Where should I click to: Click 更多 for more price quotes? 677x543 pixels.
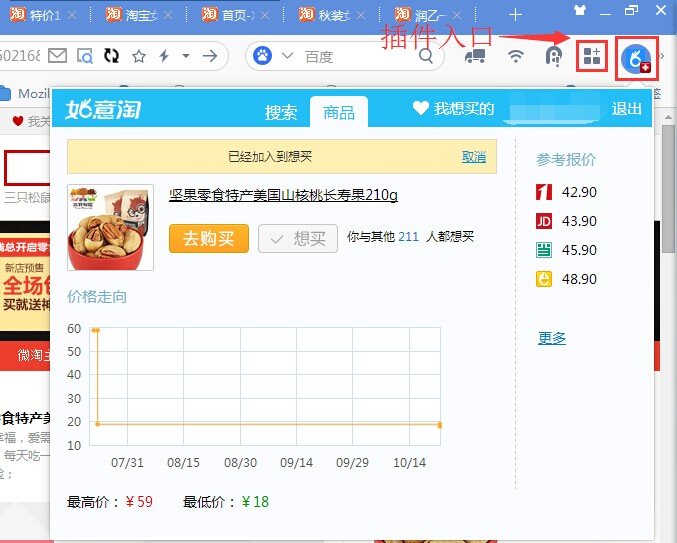(552, 338)
